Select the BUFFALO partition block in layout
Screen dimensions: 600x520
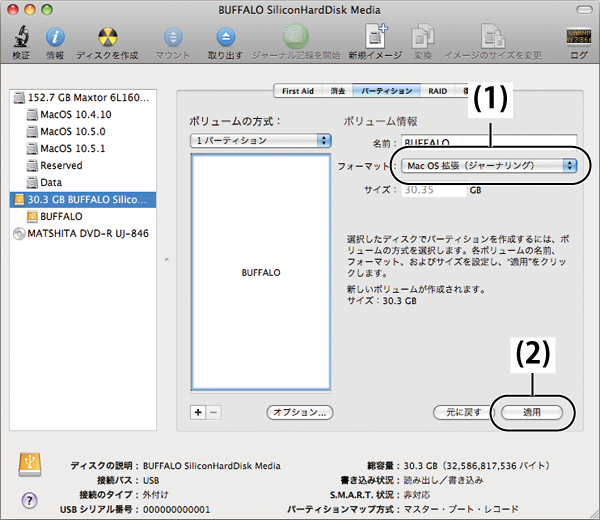[x=261, y=272]
